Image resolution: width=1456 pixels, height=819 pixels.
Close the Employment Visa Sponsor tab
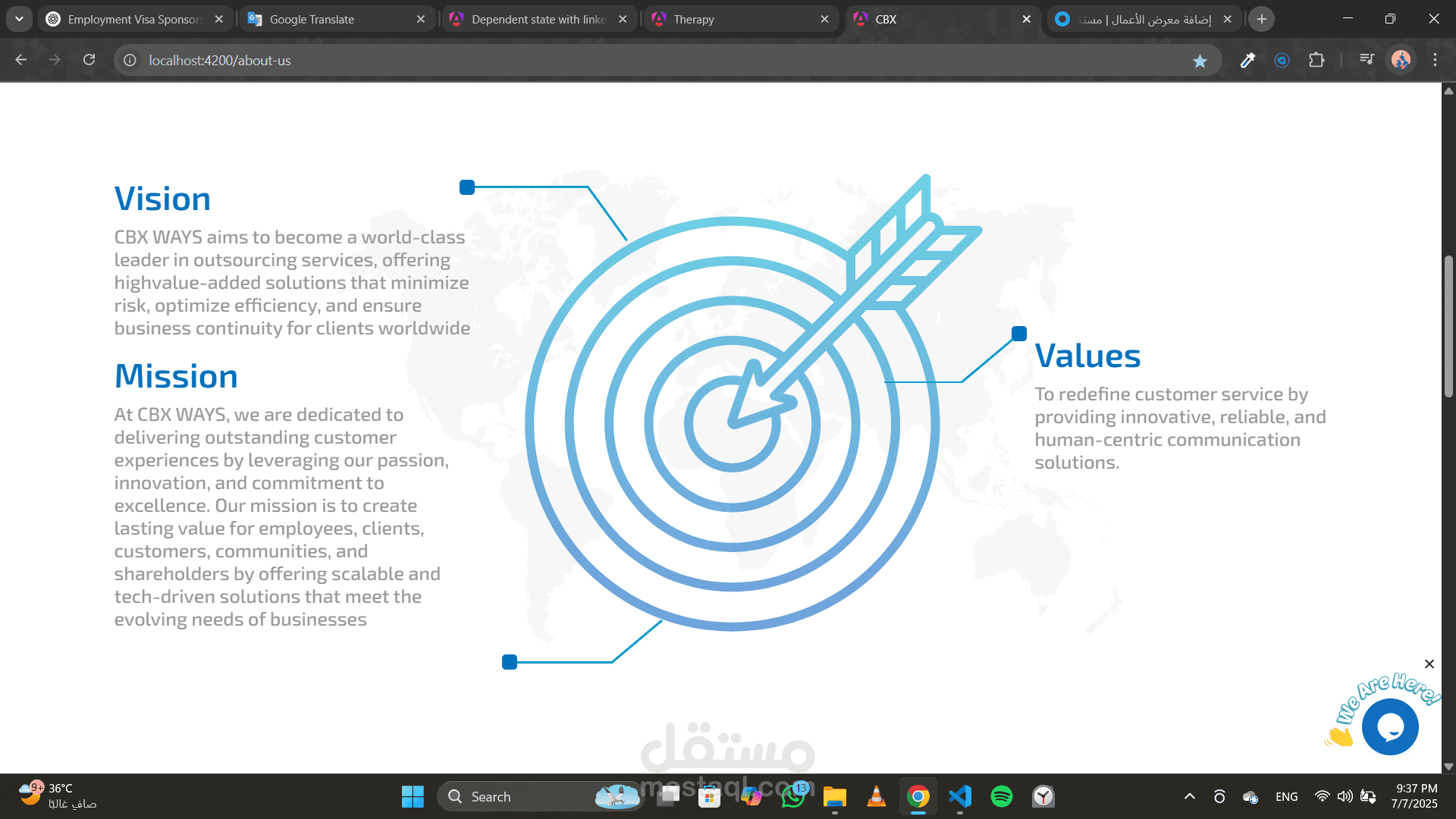coord(219,19)
